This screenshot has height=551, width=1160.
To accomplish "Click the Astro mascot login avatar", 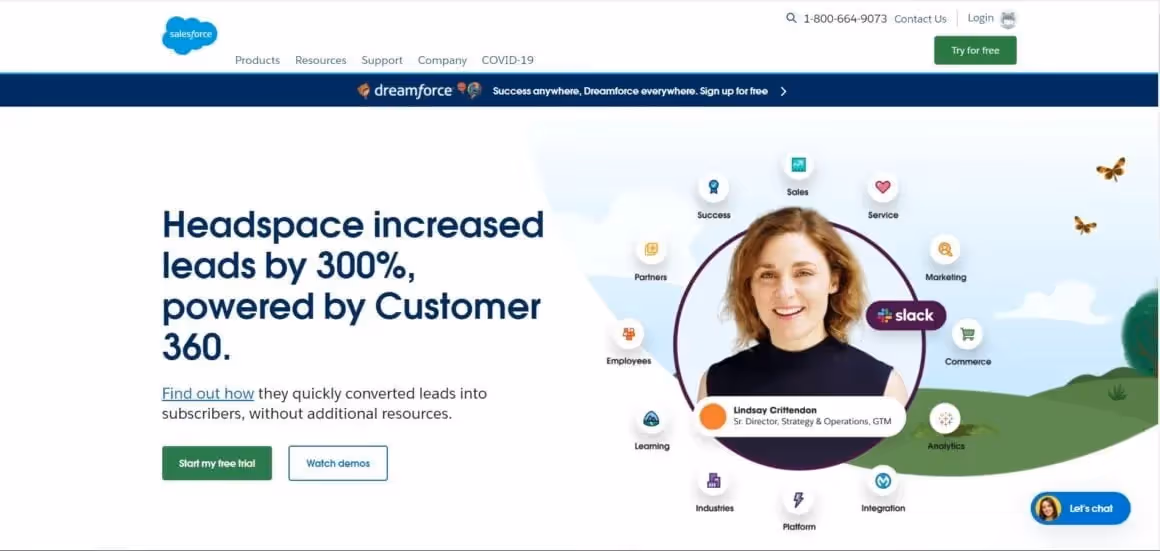I will (x=1008, y=19).
